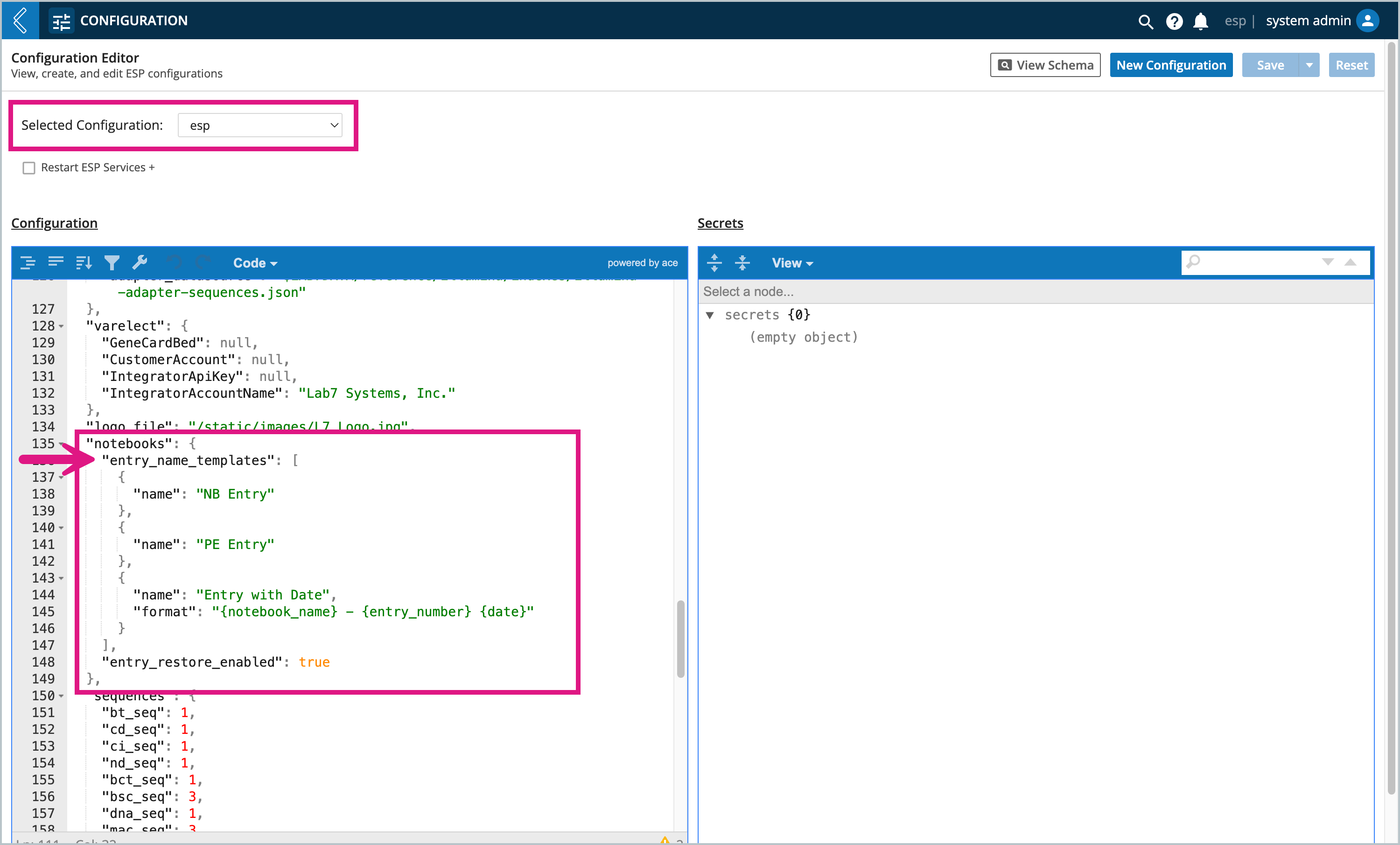Open the View mode dropdown in Secrets

click(x=792, y=262)
